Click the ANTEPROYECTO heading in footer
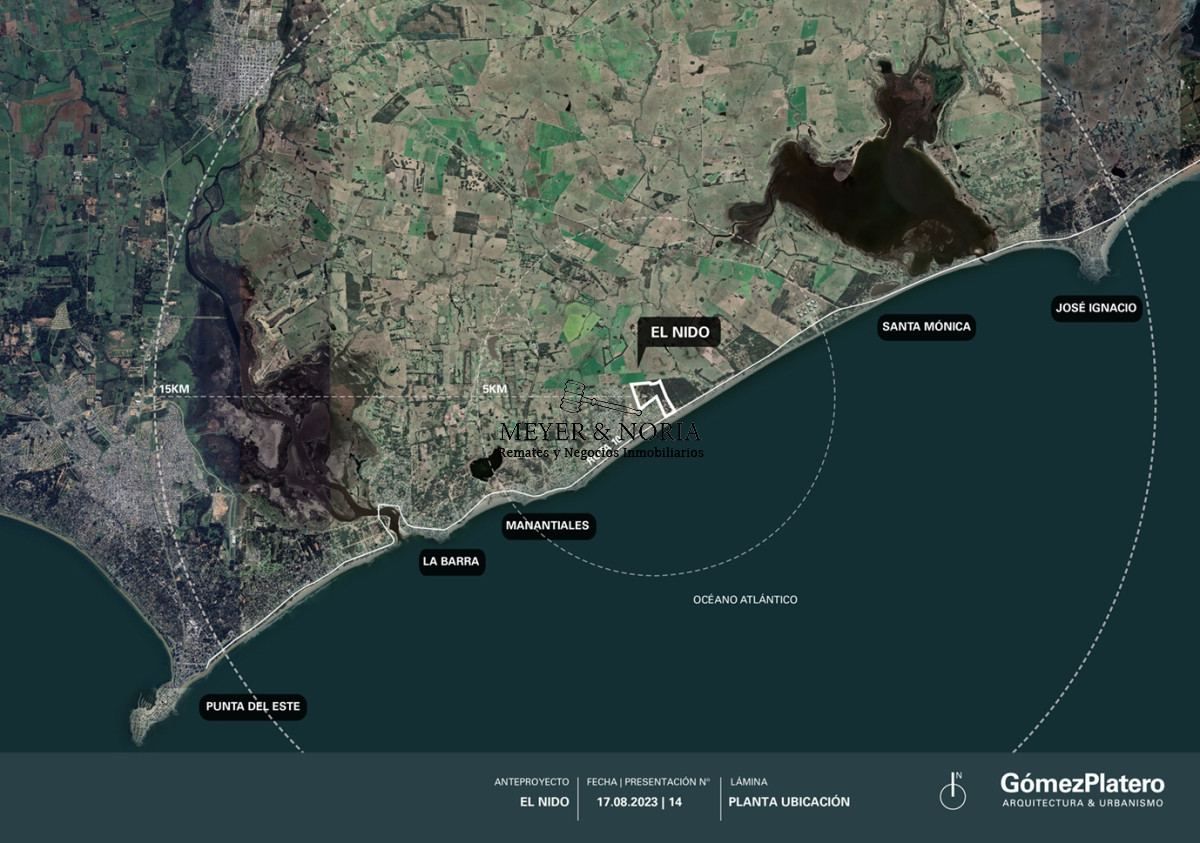The image size is (1200, 843). 532,781
